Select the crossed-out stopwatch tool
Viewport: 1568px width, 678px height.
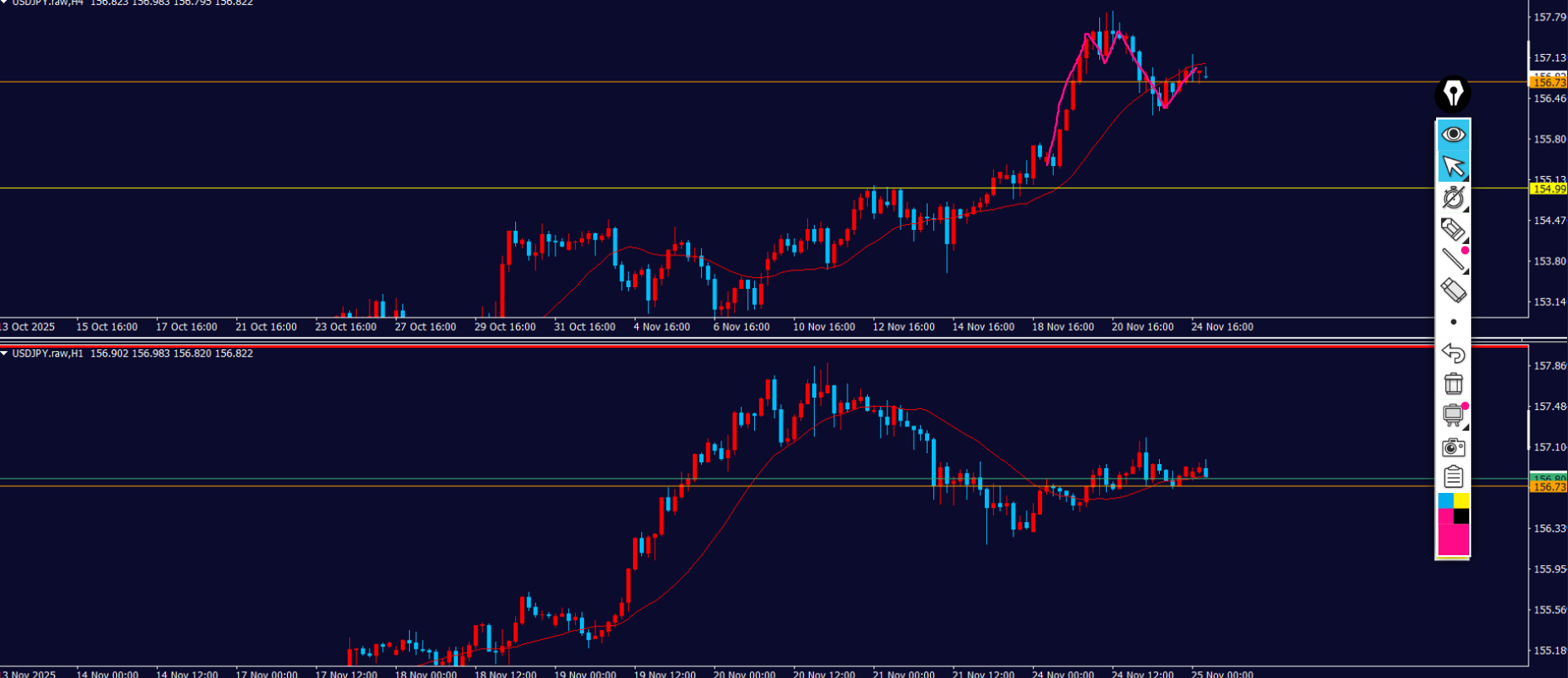click(x=1453, y=198)
